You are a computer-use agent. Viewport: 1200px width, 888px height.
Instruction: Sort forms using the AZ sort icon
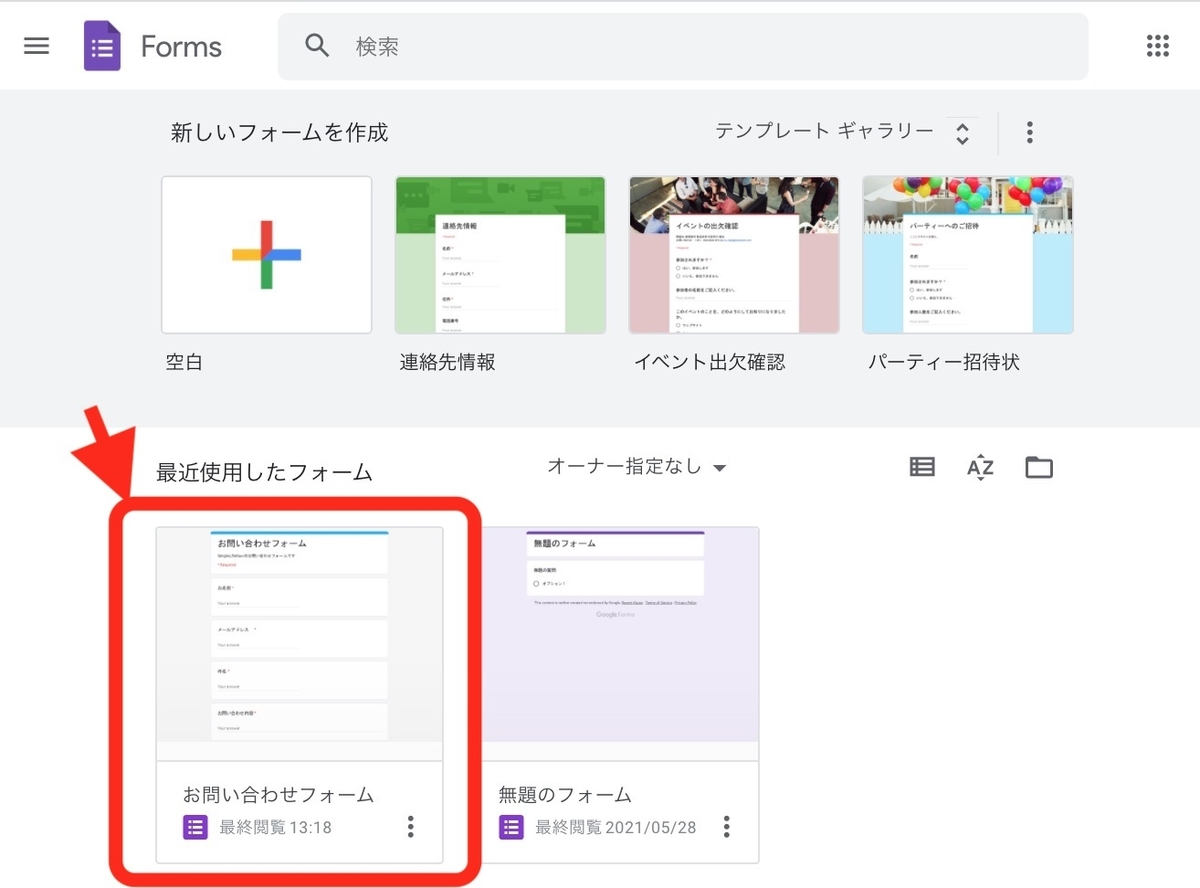pyautogui.click(x=980, y=466)
